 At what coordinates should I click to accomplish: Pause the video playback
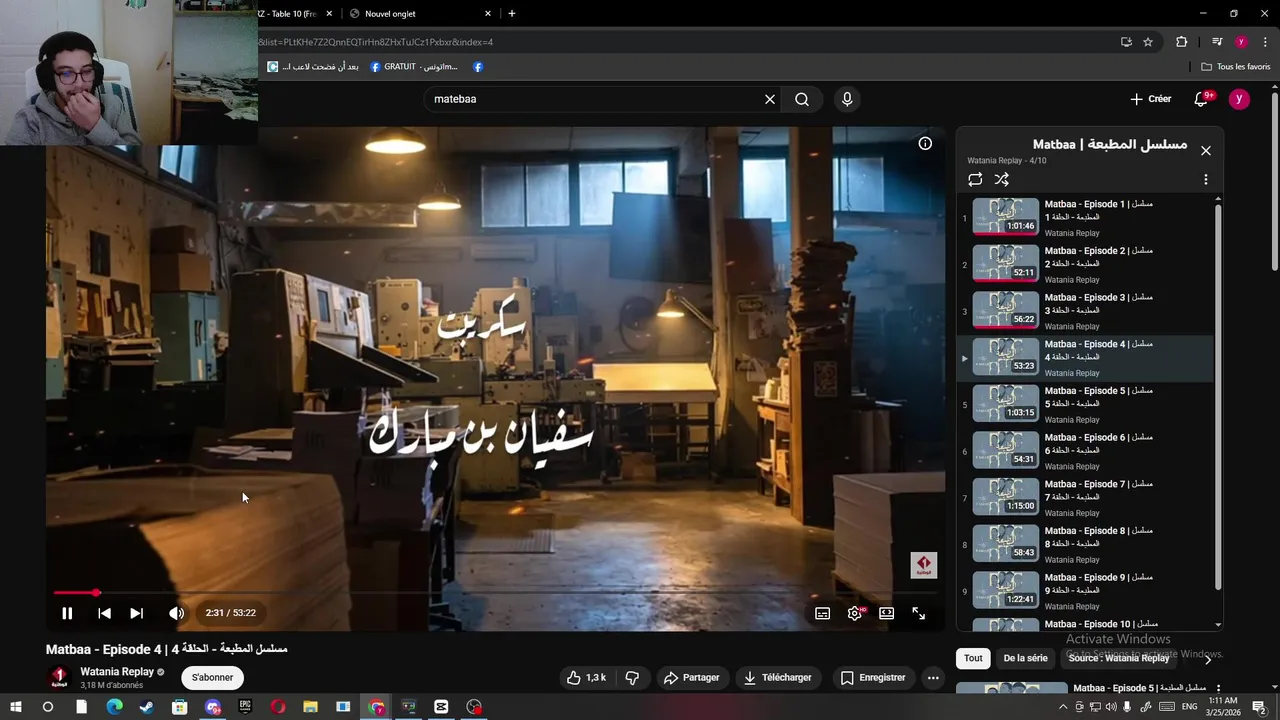(x=67, y=613)
